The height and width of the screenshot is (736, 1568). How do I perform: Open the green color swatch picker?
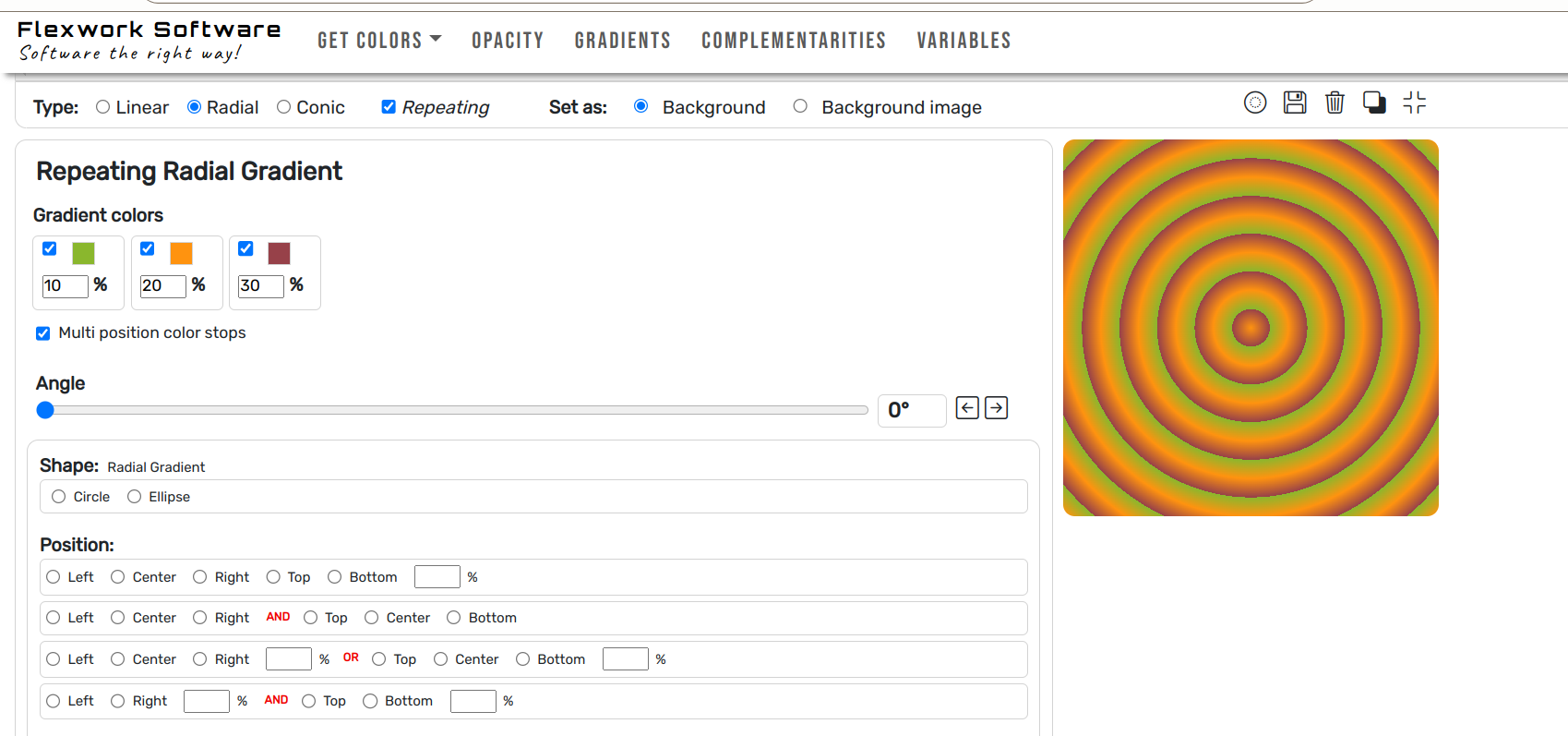[83, 253]
